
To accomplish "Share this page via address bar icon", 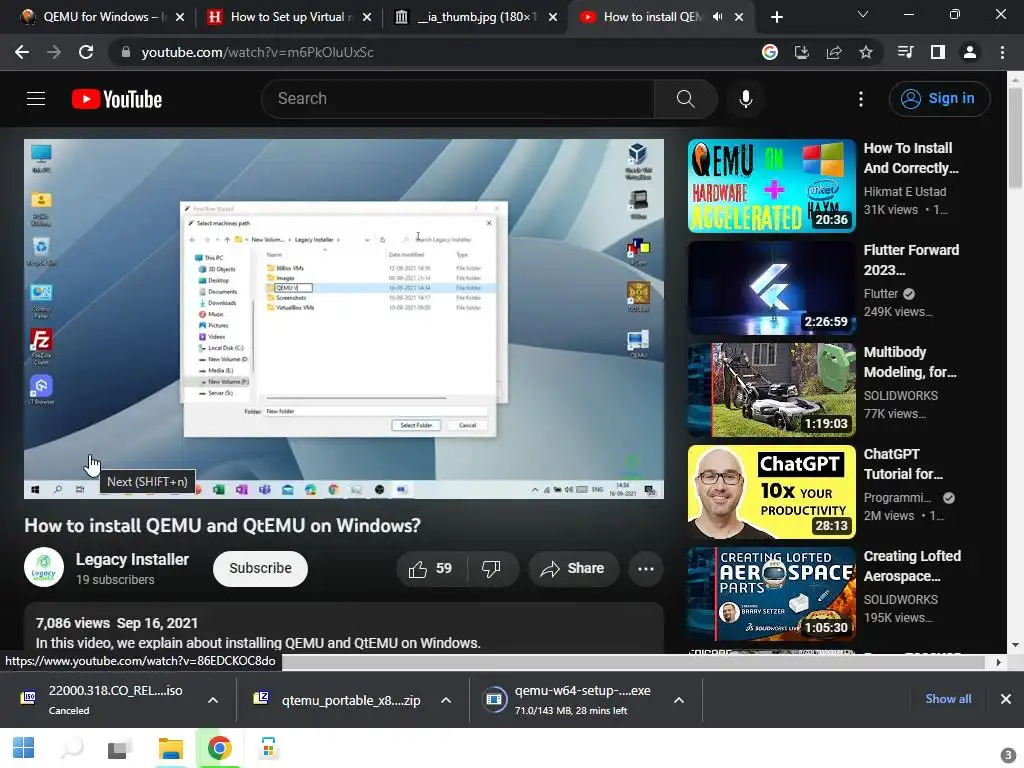I will 834,52.
